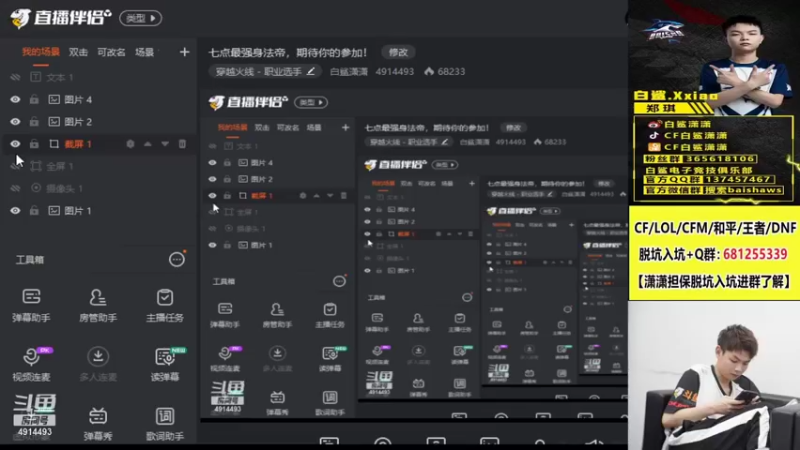Select the 图片 1 source row

coord(99,210)
